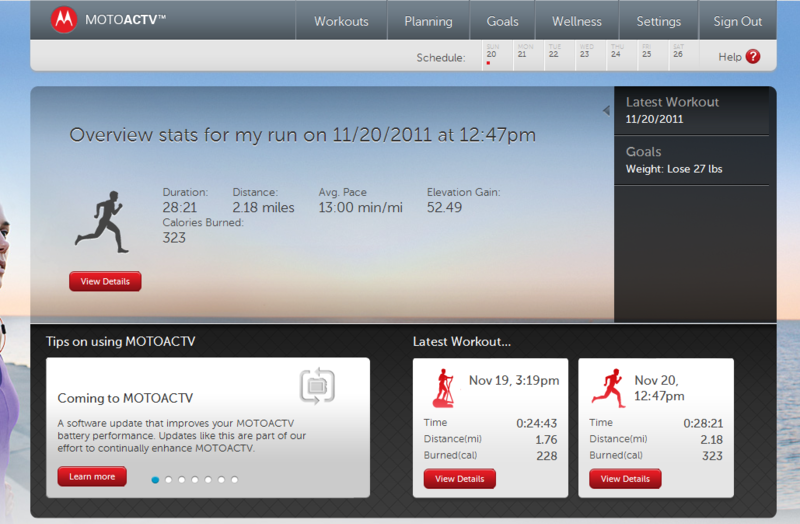800x524 pixels.
Task: Click the sync device icon in tips card
Action: point(317,386)
